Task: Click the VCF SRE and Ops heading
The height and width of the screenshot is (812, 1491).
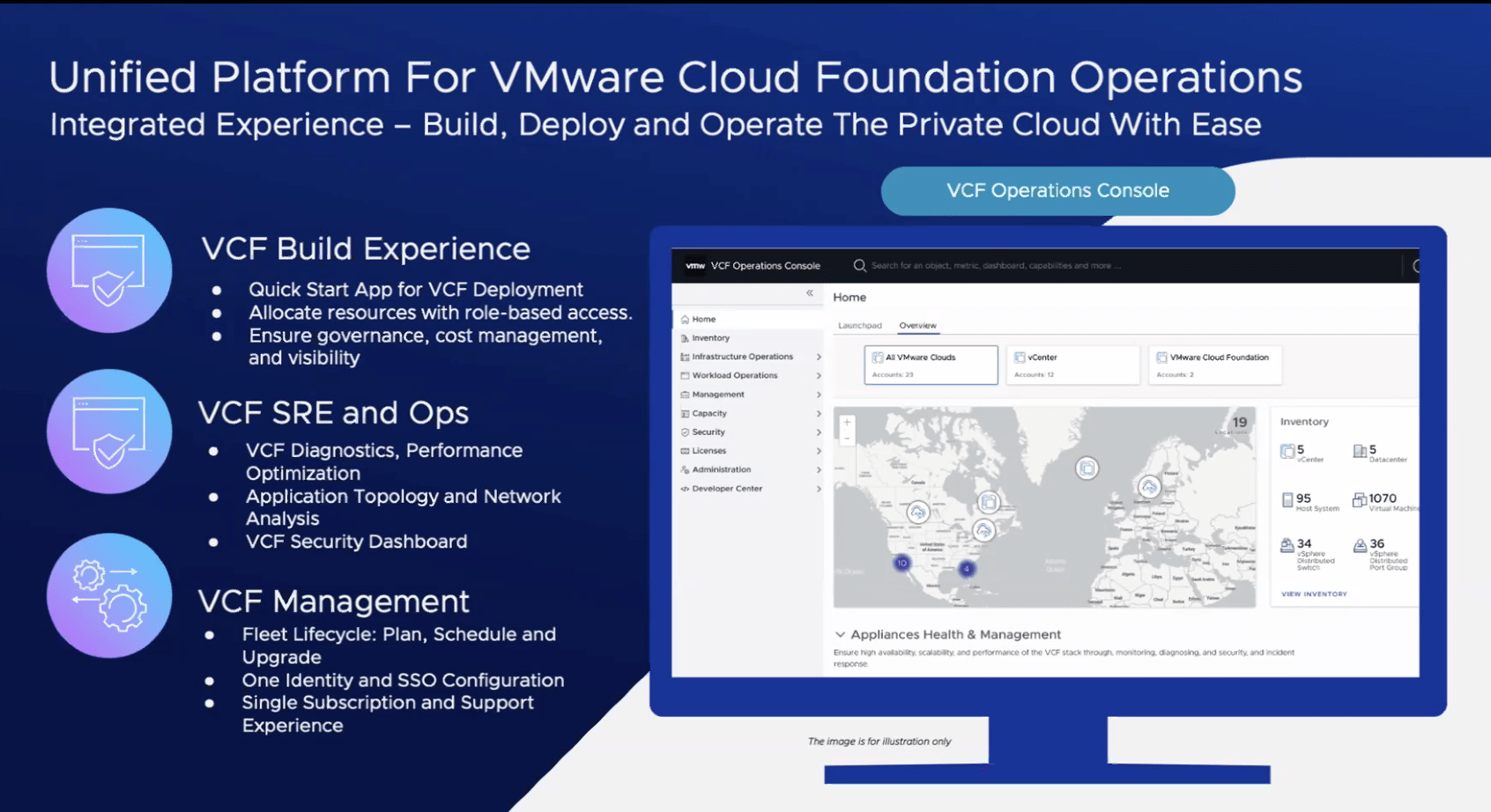Action: click(x=333, y=413)
